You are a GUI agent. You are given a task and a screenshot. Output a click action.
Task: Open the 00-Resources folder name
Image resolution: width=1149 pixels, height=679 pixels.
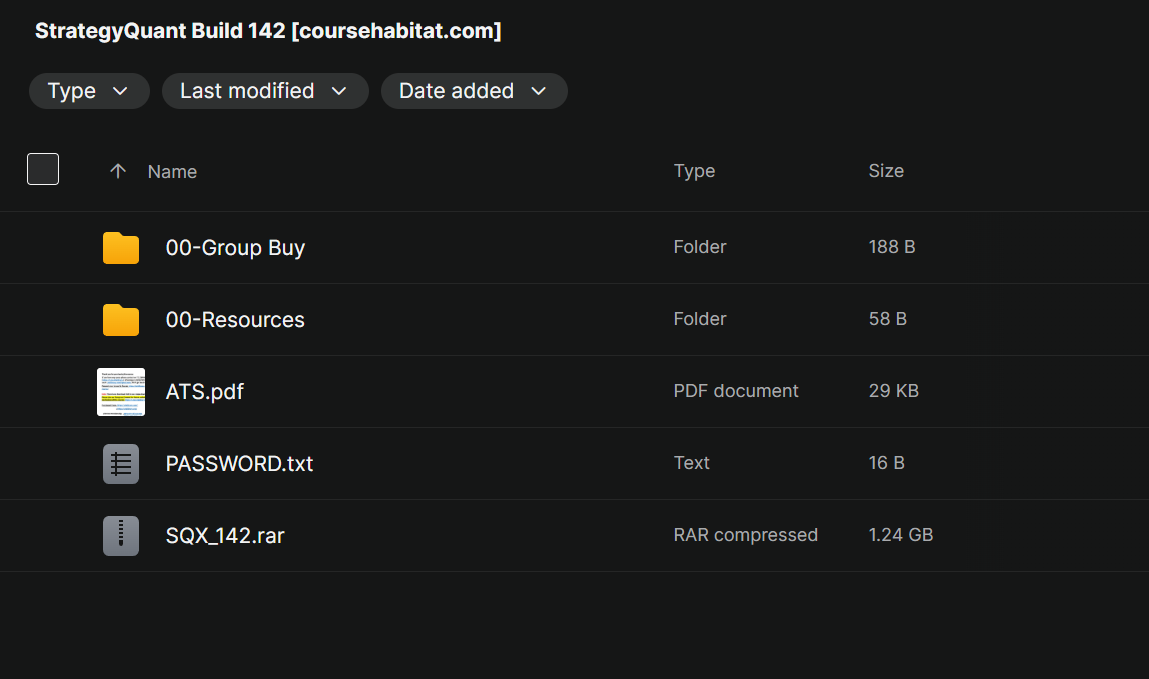coord(235,320)
